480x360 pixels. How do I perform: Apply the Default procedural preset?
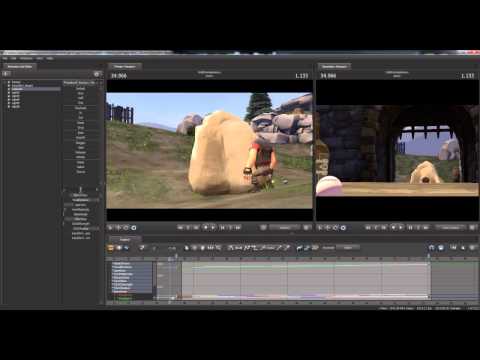click(x=81, y=88)
